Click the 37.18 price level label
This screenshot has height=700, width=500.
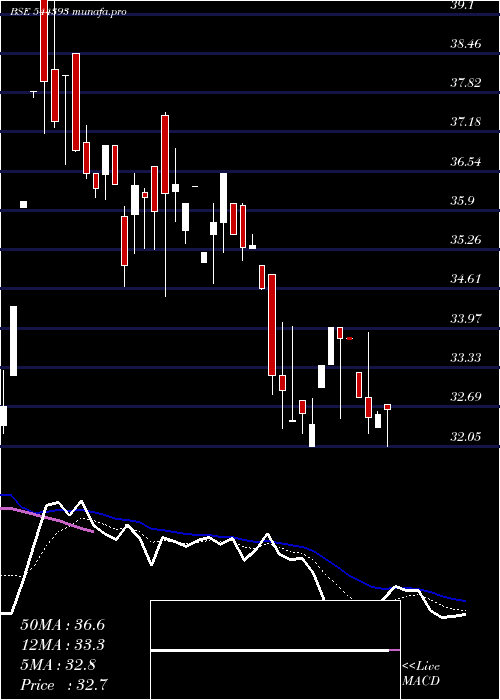(466, 121)
